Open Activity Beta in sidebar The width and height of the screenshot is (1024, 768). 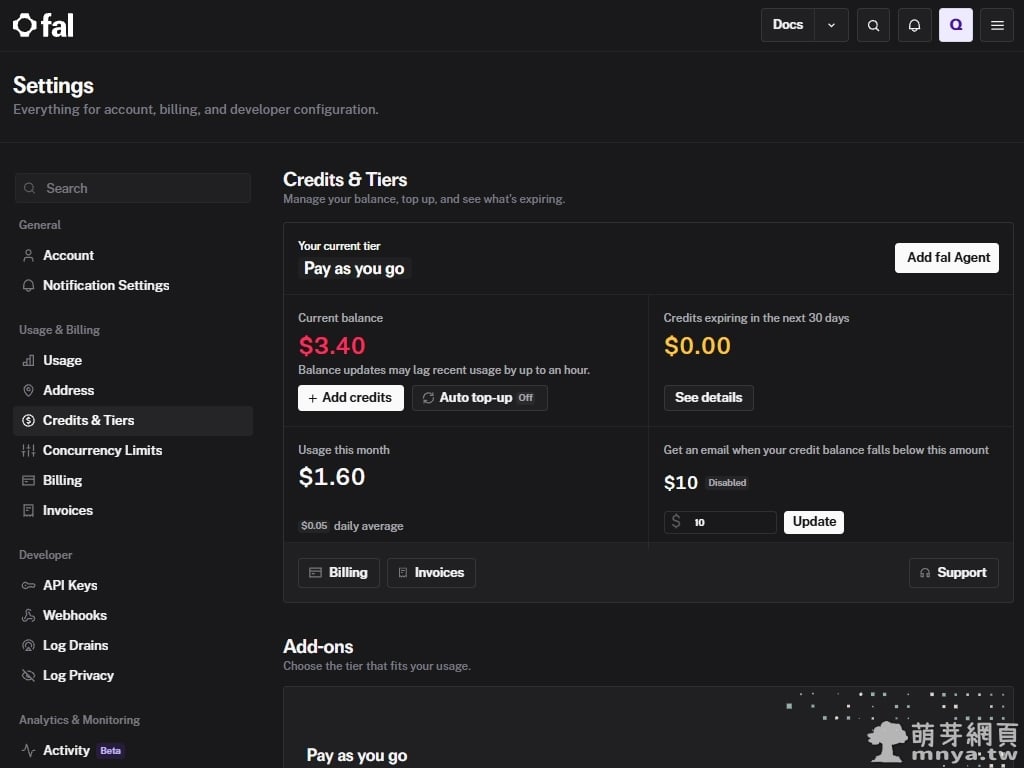[133, 751]
